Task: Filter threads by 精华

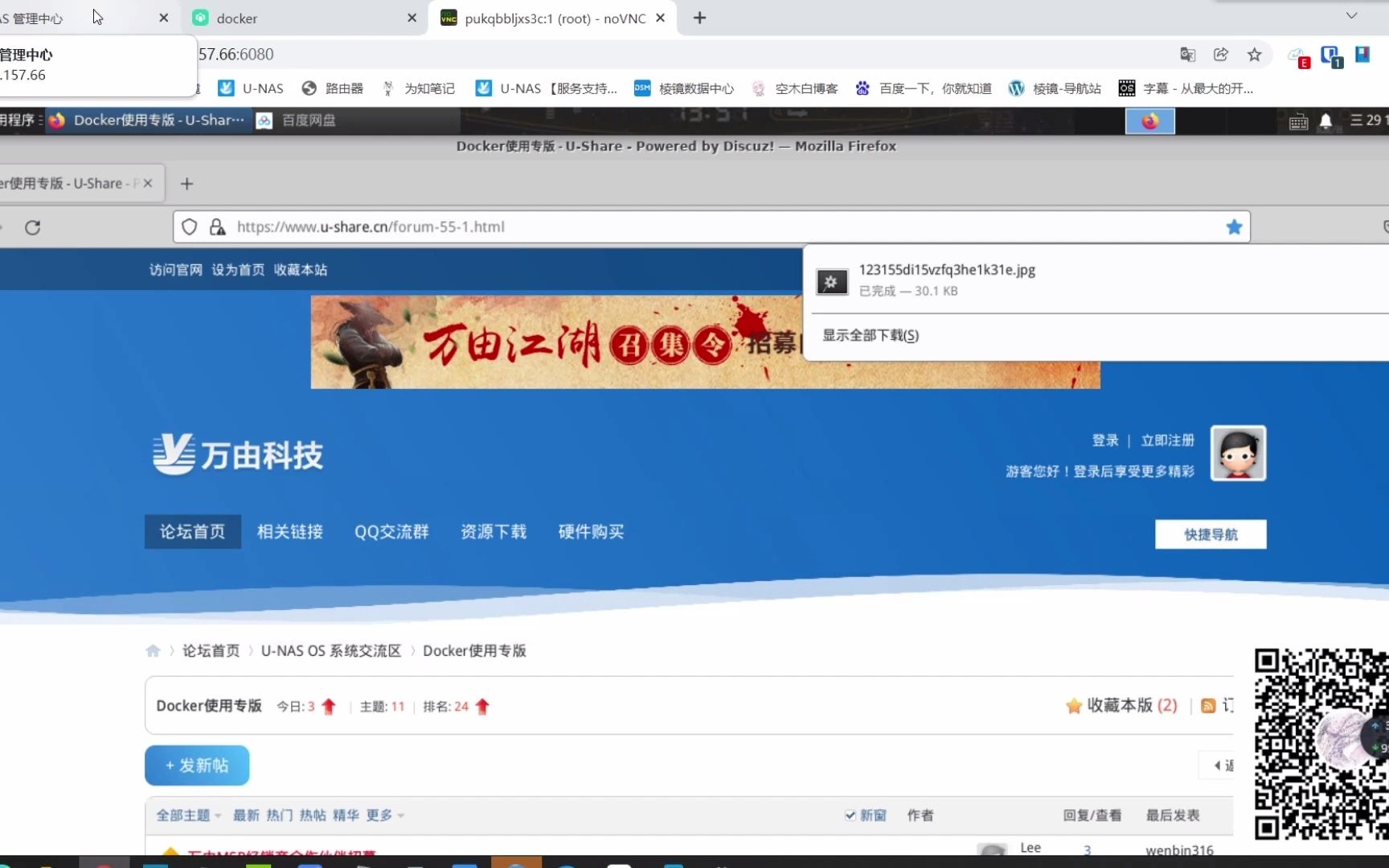Action: click(x=346, y=815)
